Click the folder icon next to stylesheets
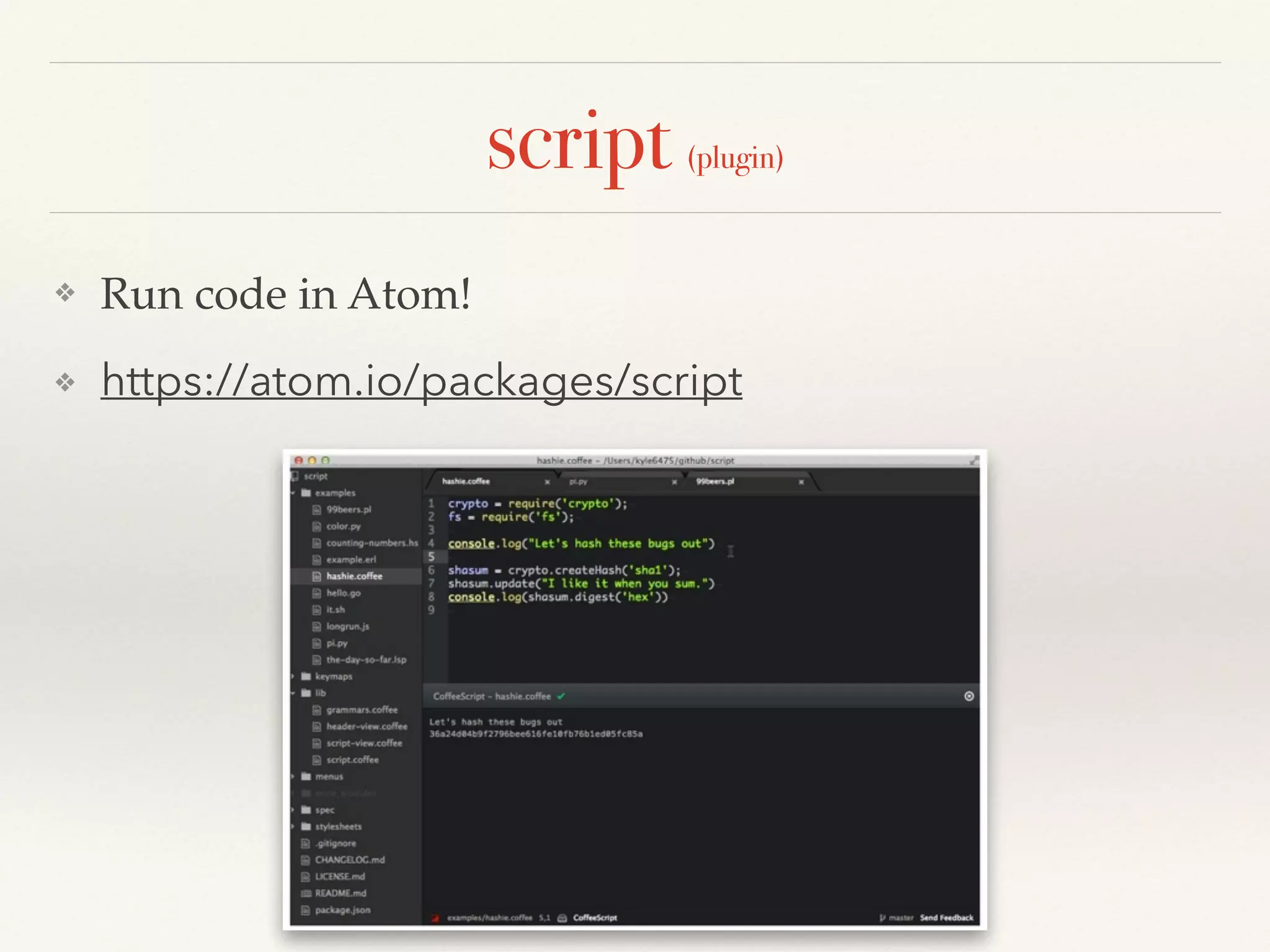The height and width of the screenshot is (952, 1270). pyautogui.click(x=306, y=827)
